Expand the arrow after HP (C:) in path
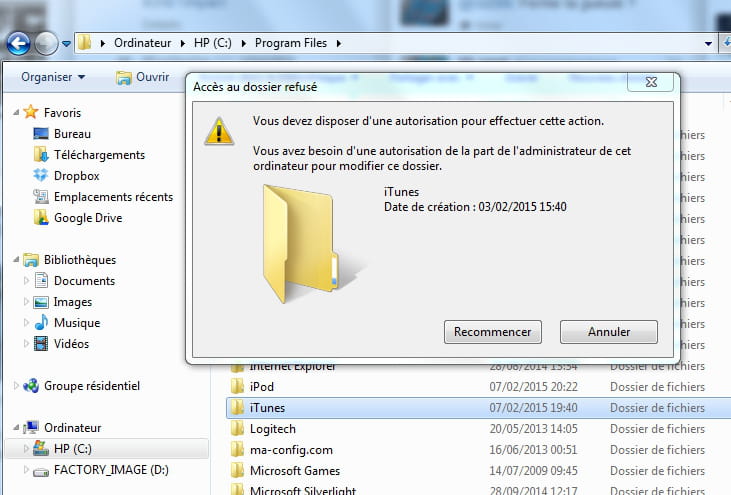Viewport: 731px width, 495px height. (243, 43)
